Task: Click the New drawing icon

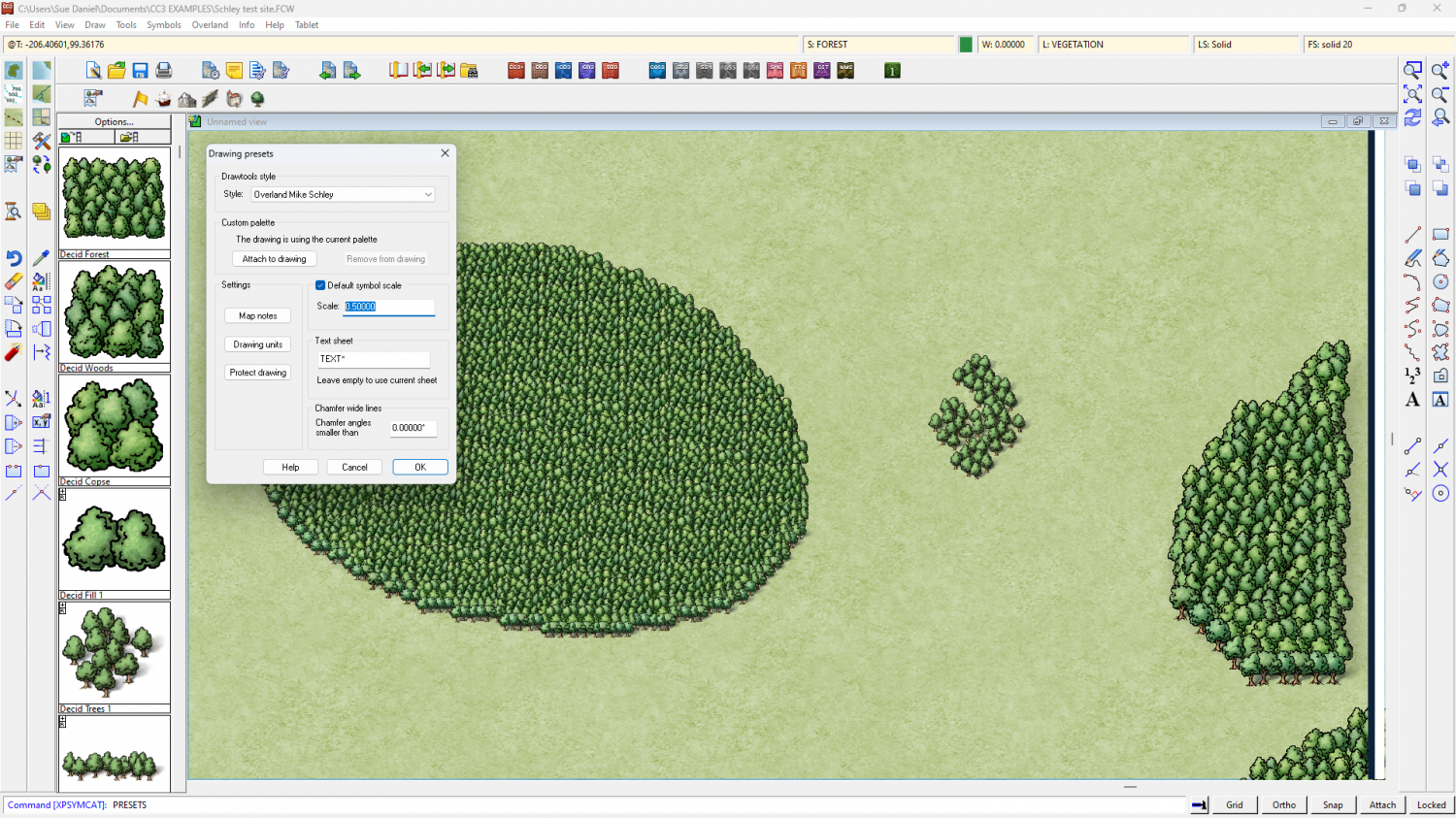Action: click(93, 70)
